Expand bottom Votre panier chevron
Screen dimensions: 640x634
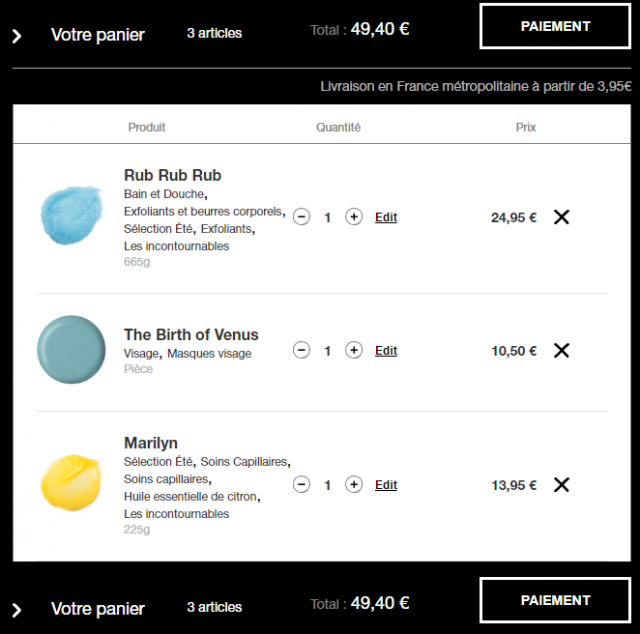click(17, 610)
